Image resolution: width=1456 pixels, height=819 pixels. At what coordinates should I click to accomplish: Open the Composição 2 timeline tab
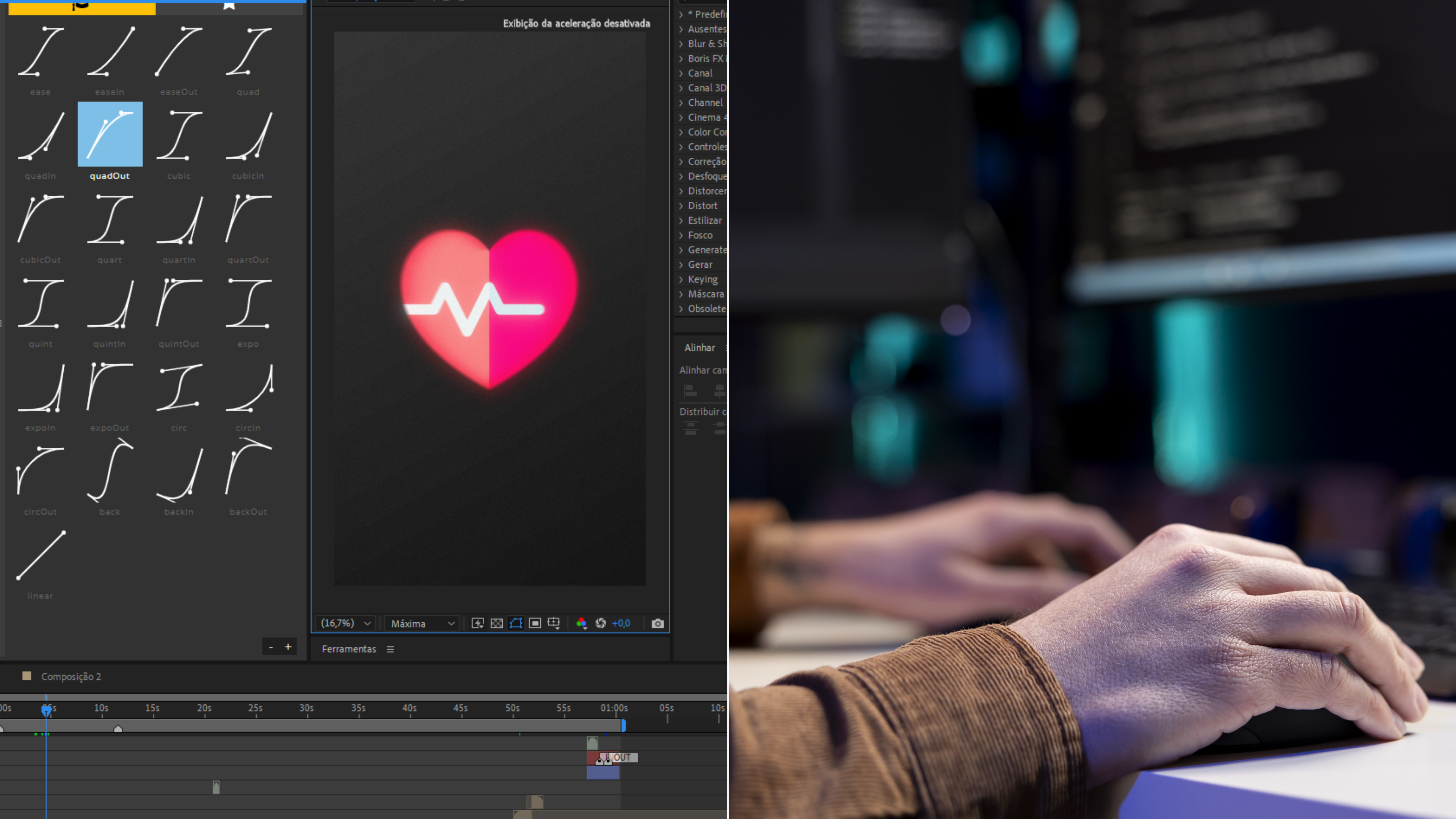click(71, 676)
